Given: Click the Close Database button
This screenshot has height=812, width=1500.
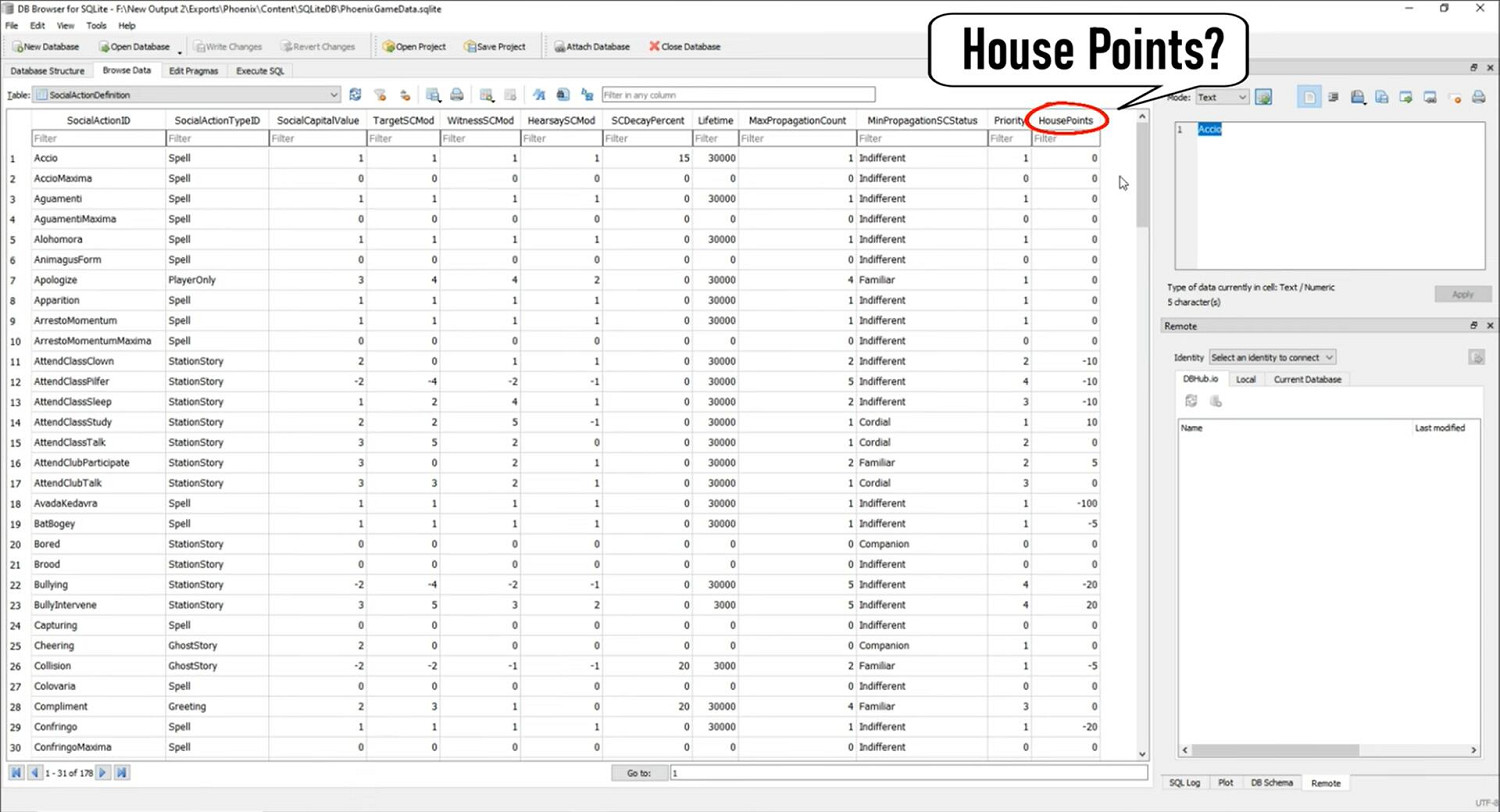Looking at the screenshot, I should pos(684,46).
